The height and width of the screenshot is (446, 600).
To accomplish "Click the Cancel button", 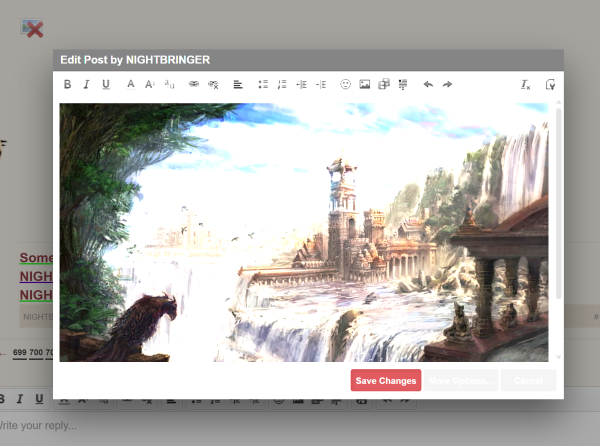I will 528,380.
